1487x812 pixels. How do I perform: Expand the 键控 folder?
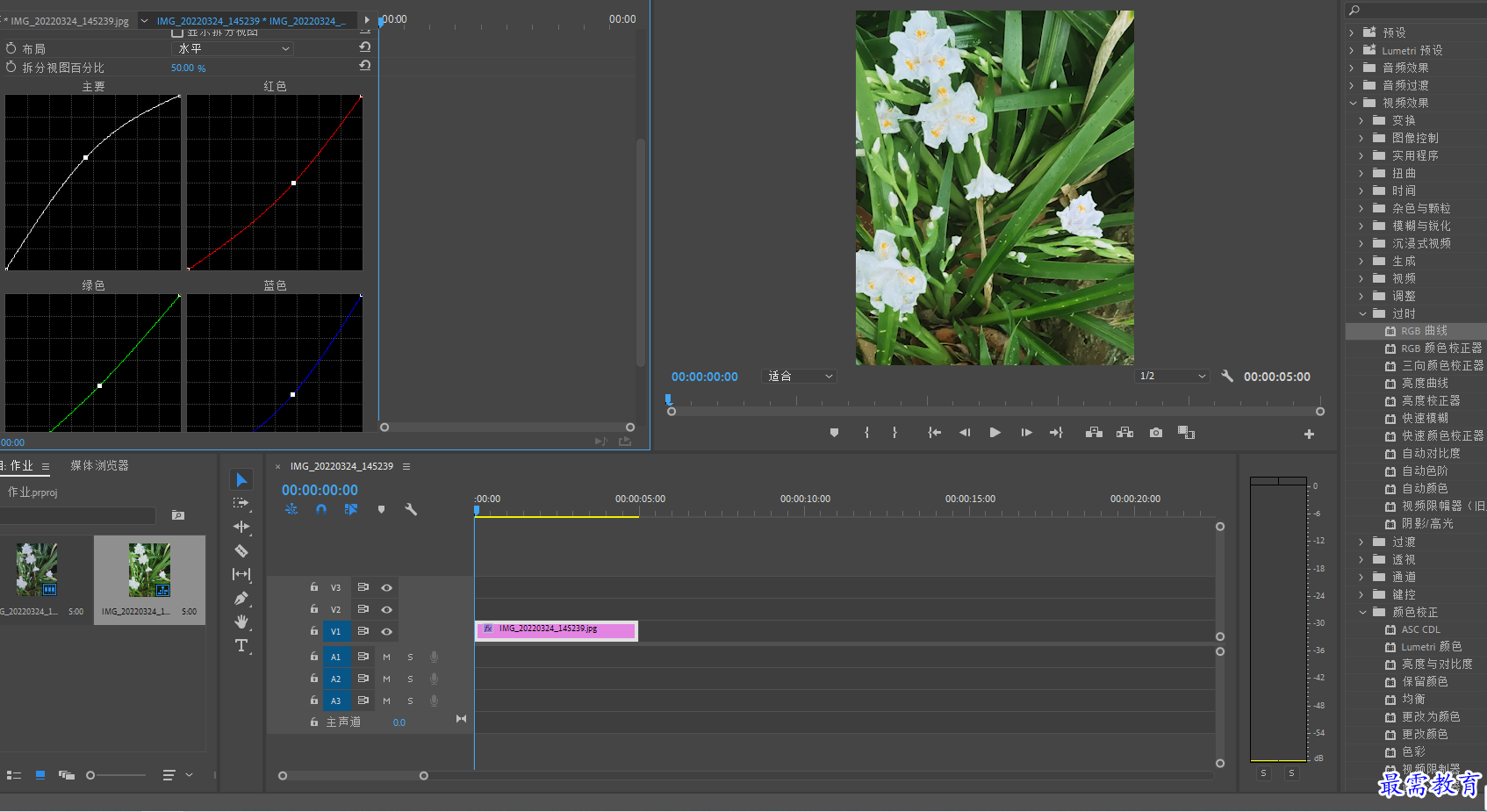(1362, 594)
